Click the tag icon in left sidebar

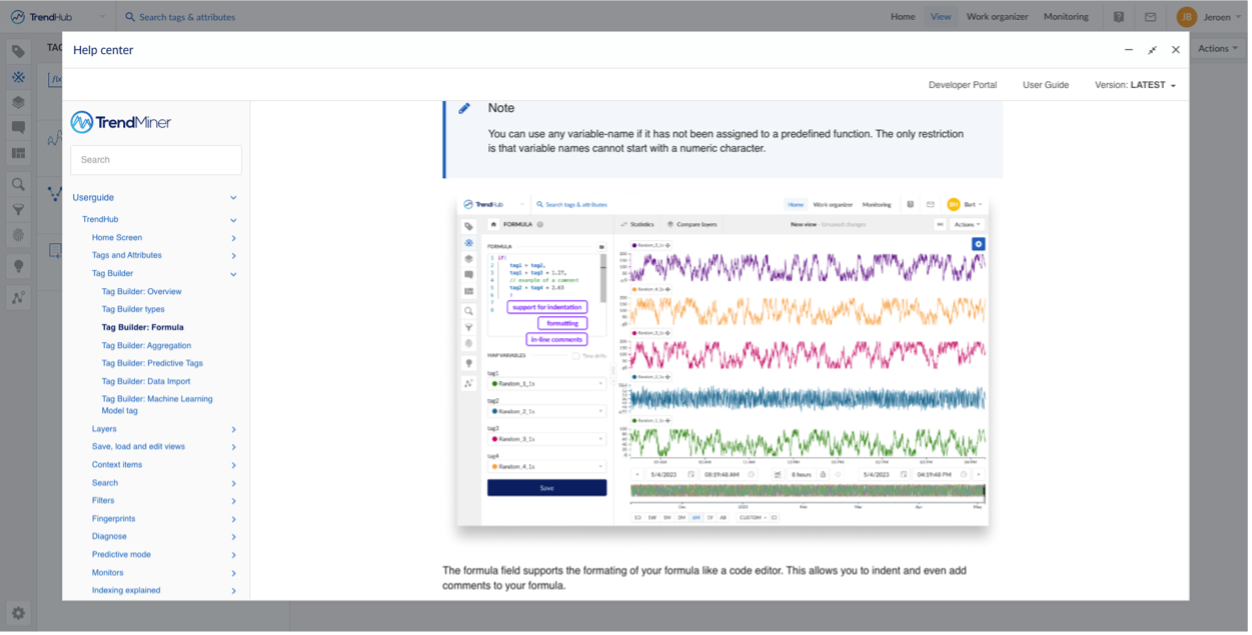18,51
